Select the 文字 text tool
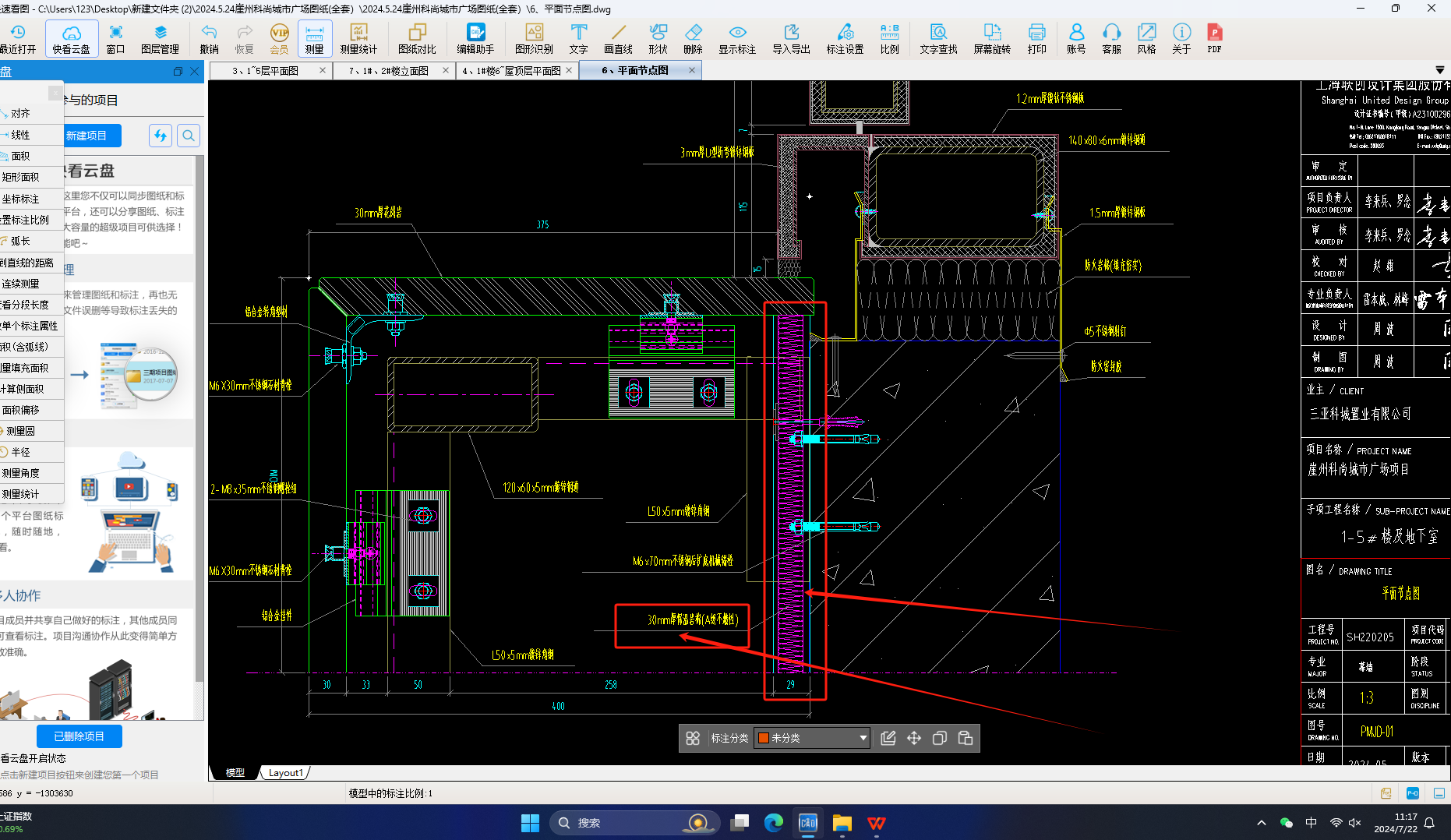Viewport: 1451px width, 840px height. coord(578,39)
